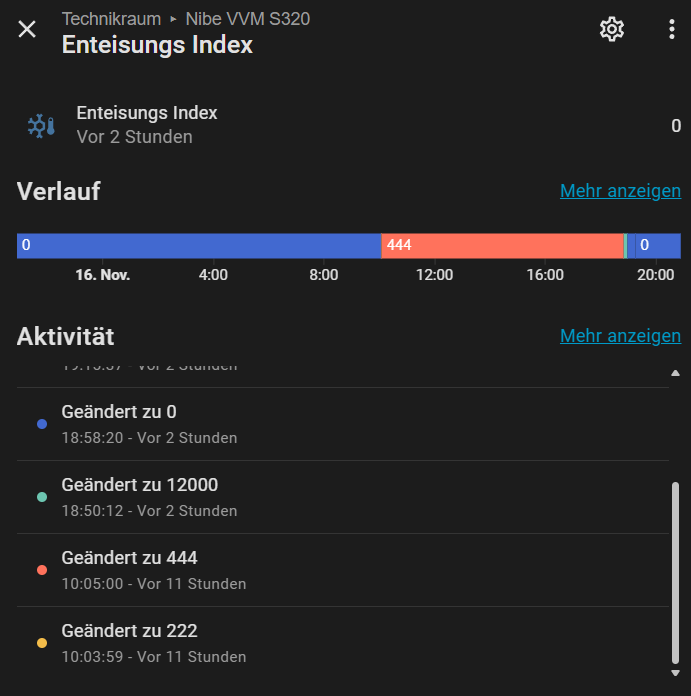Screen dimensions: 691x696
Task: Click the blue dot beside 'Geändert zu 0'
Action: tap(41, 424)
